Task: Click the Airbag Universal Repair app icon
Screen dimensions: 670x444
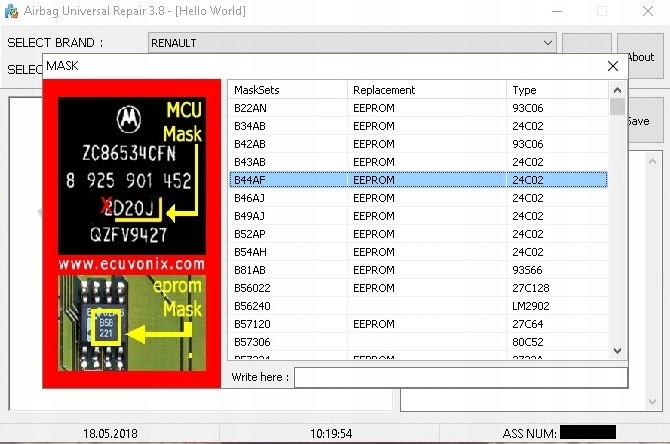Action: pyautogui.click(x=11, y=11)
